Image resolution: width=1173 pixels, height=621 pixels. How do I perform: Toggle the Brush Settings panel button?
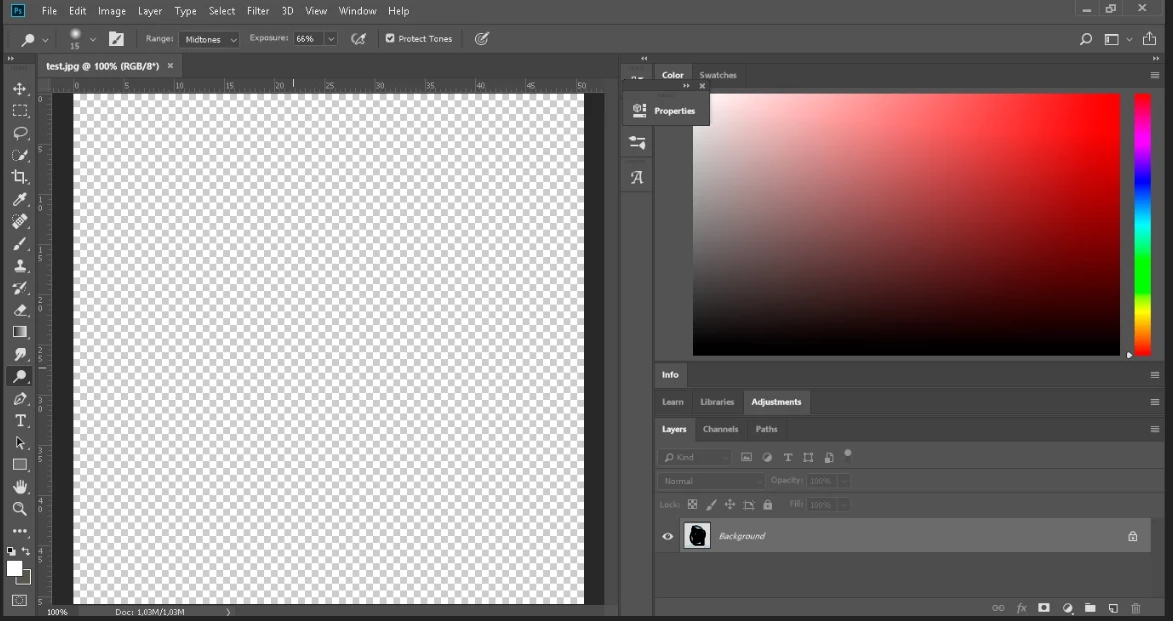coord(116,39)
